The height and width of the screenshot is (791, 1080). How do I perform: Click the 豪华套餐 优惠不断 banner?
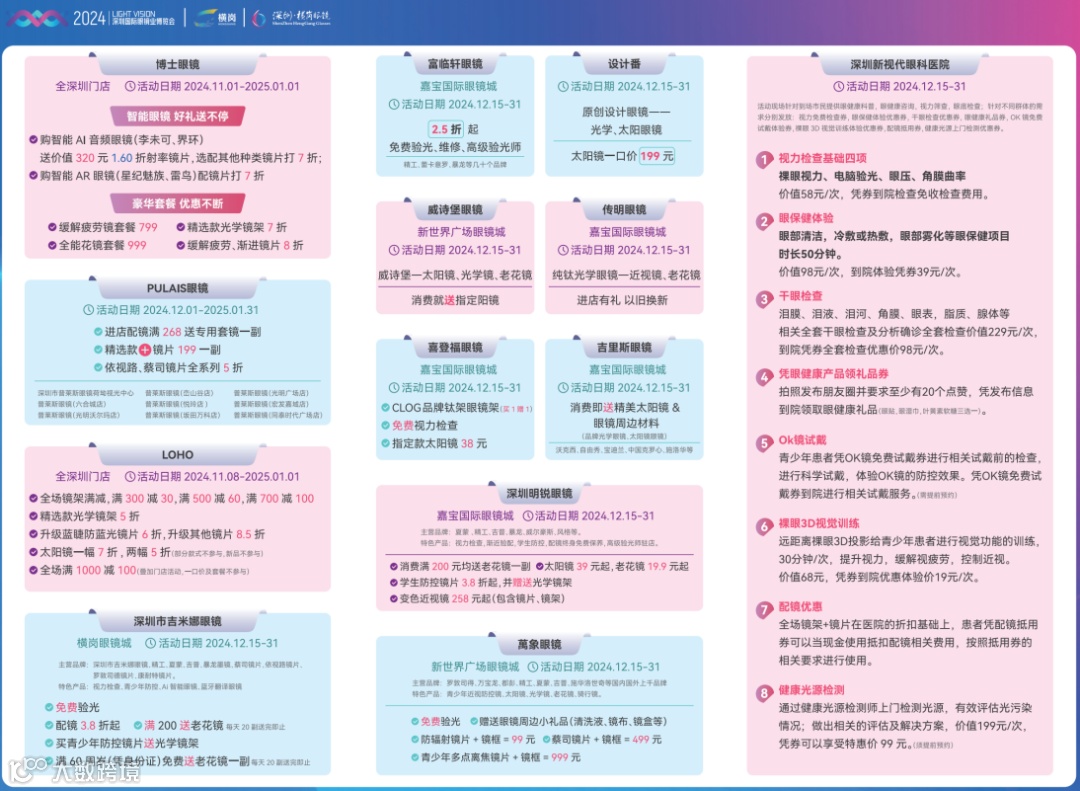coord(177,203)
